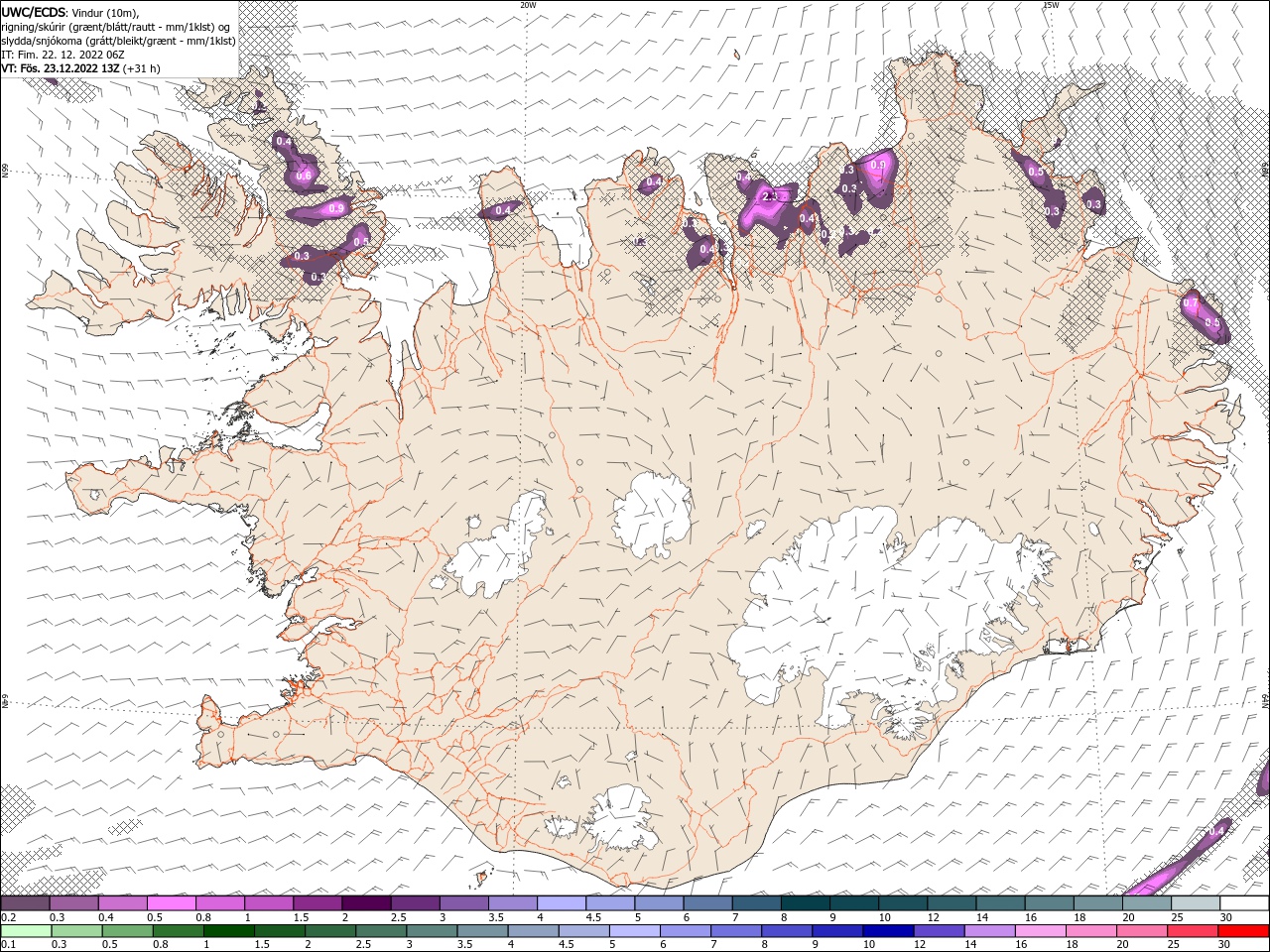Click the 0.4 value at the offshore southeast corner

pyautogui.click(x=1217, y=831)
